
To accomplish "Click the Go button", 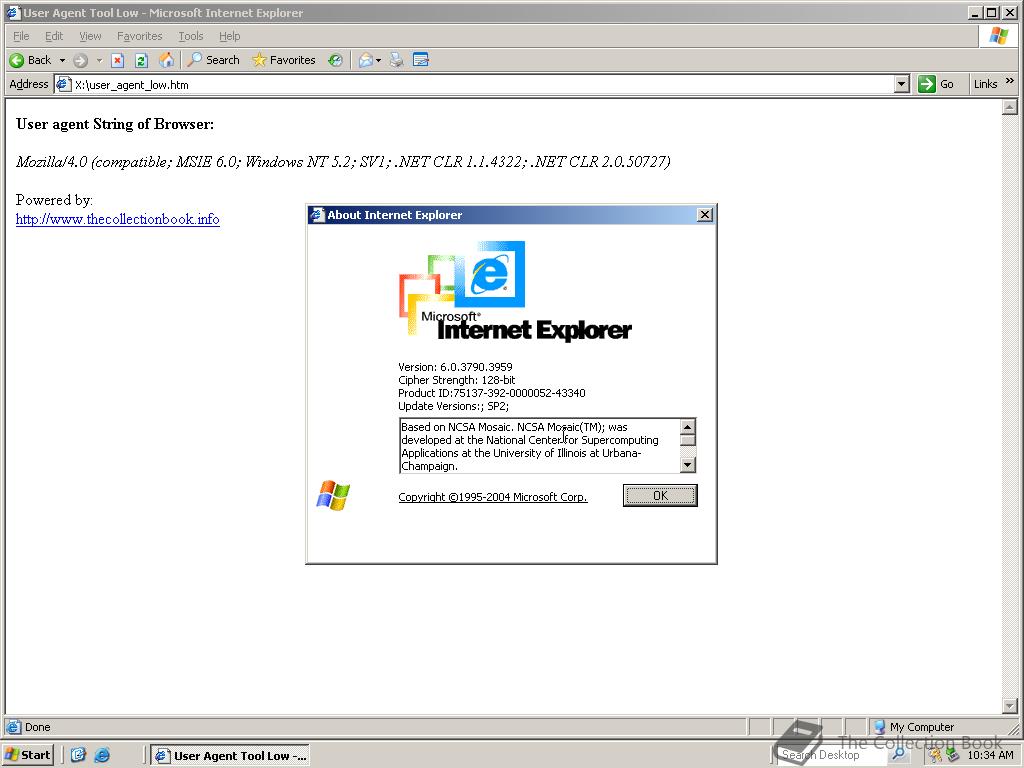I will tap(936, 84).
